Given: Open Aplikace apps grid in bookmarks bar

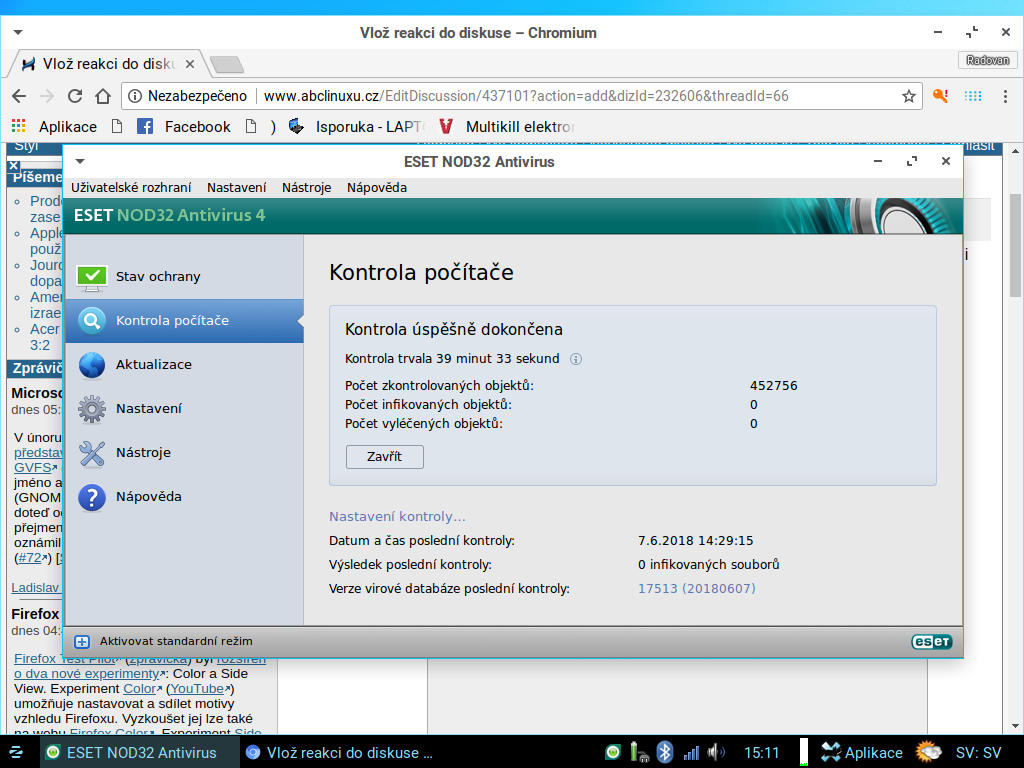Looking at the screenshot, I should [54, 127].
